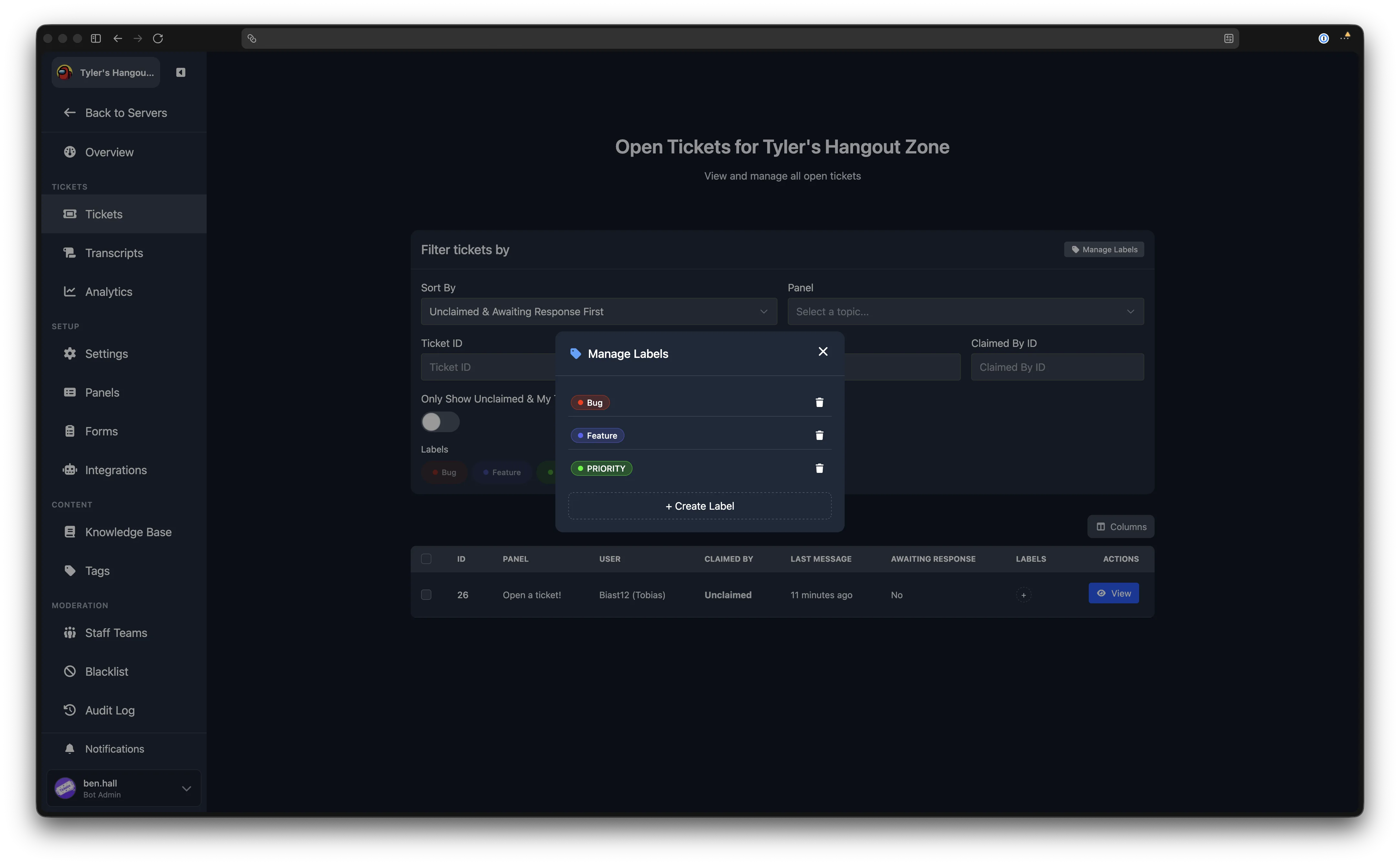Click the Tyler's Hangout server avatar
This screenshot has width=1400, height=865.
pos(65,72)
